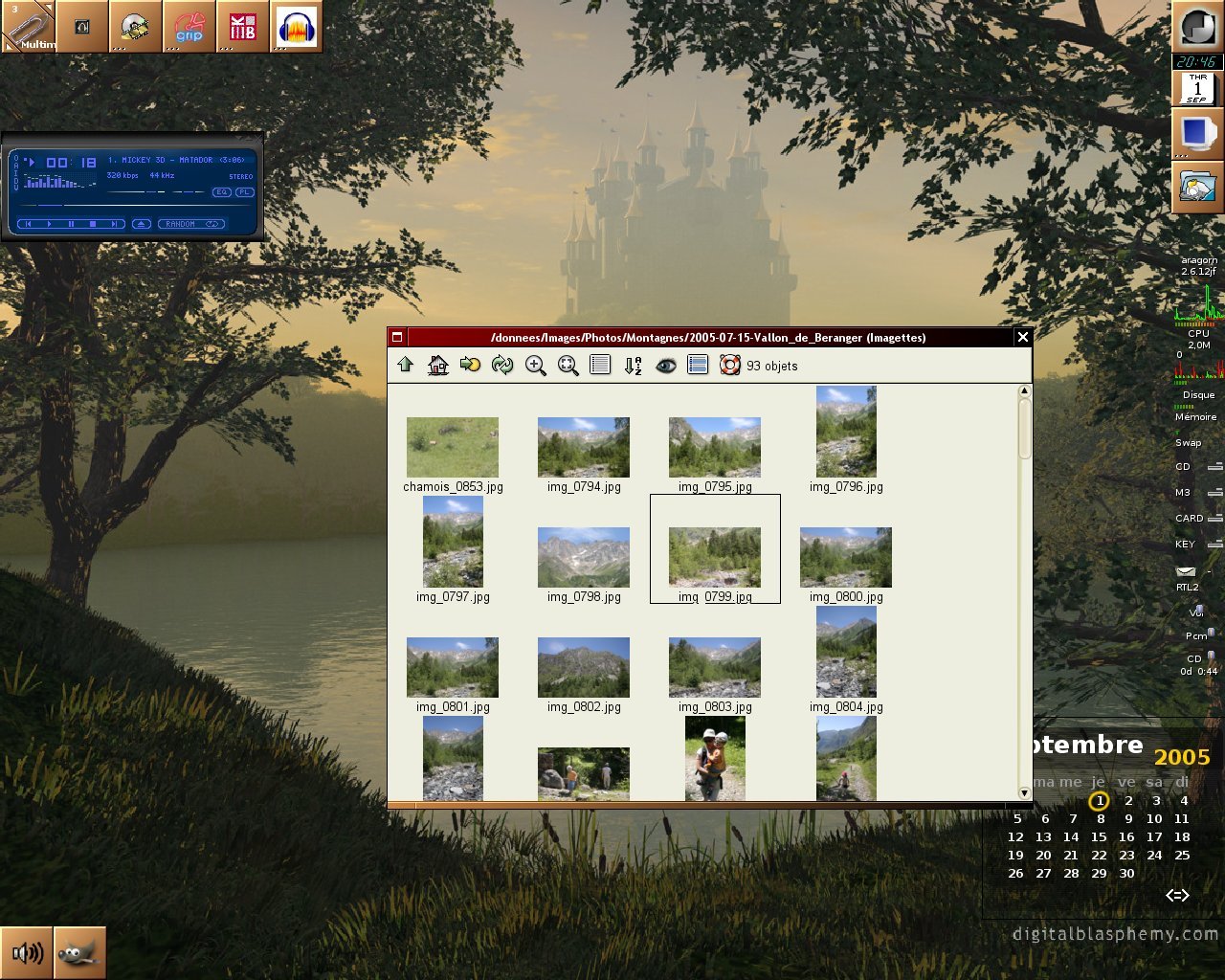
Task: Toggle hidden files with the eye icon
Action: 666,366
